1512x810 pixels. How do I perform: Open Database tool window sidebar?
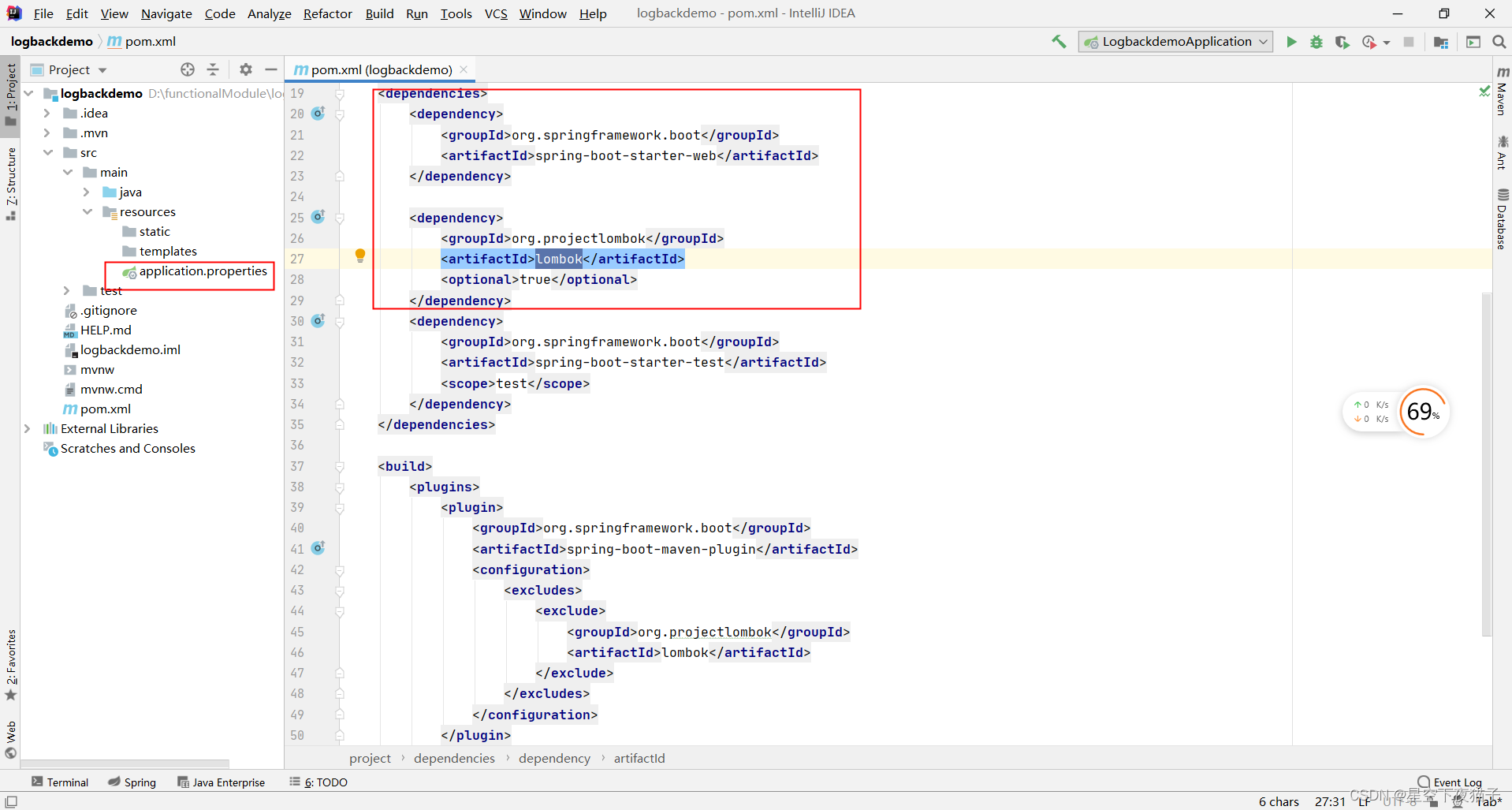[1503, 218]
